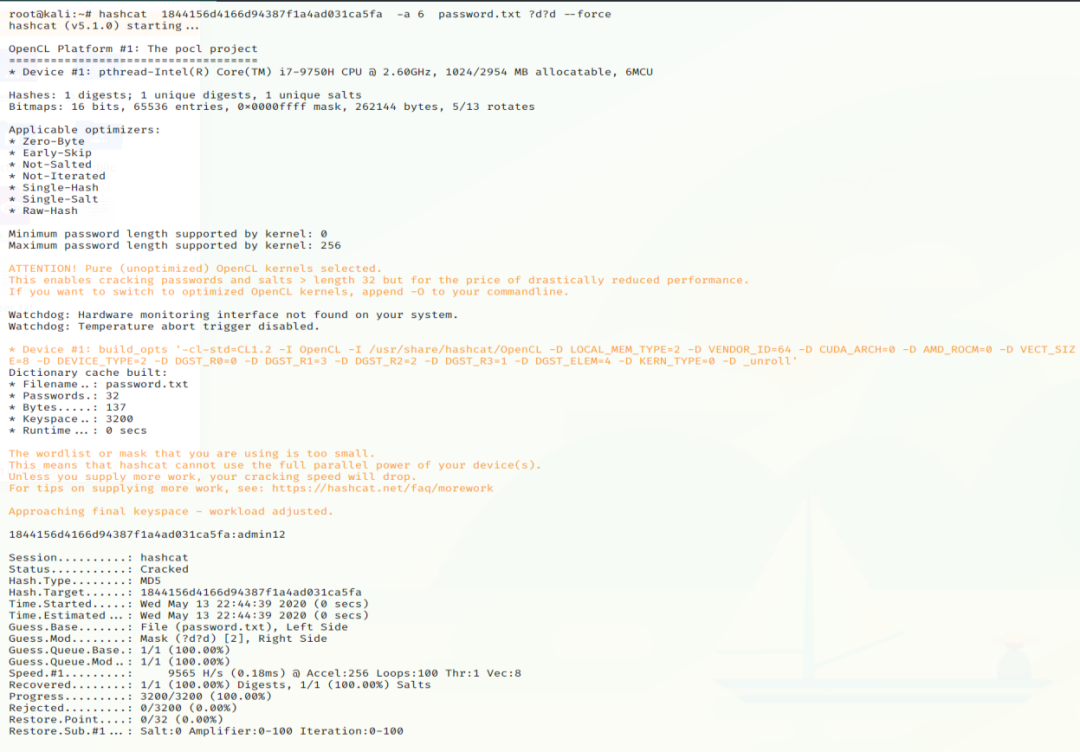Click the Keyspace 3200 line

71,419
